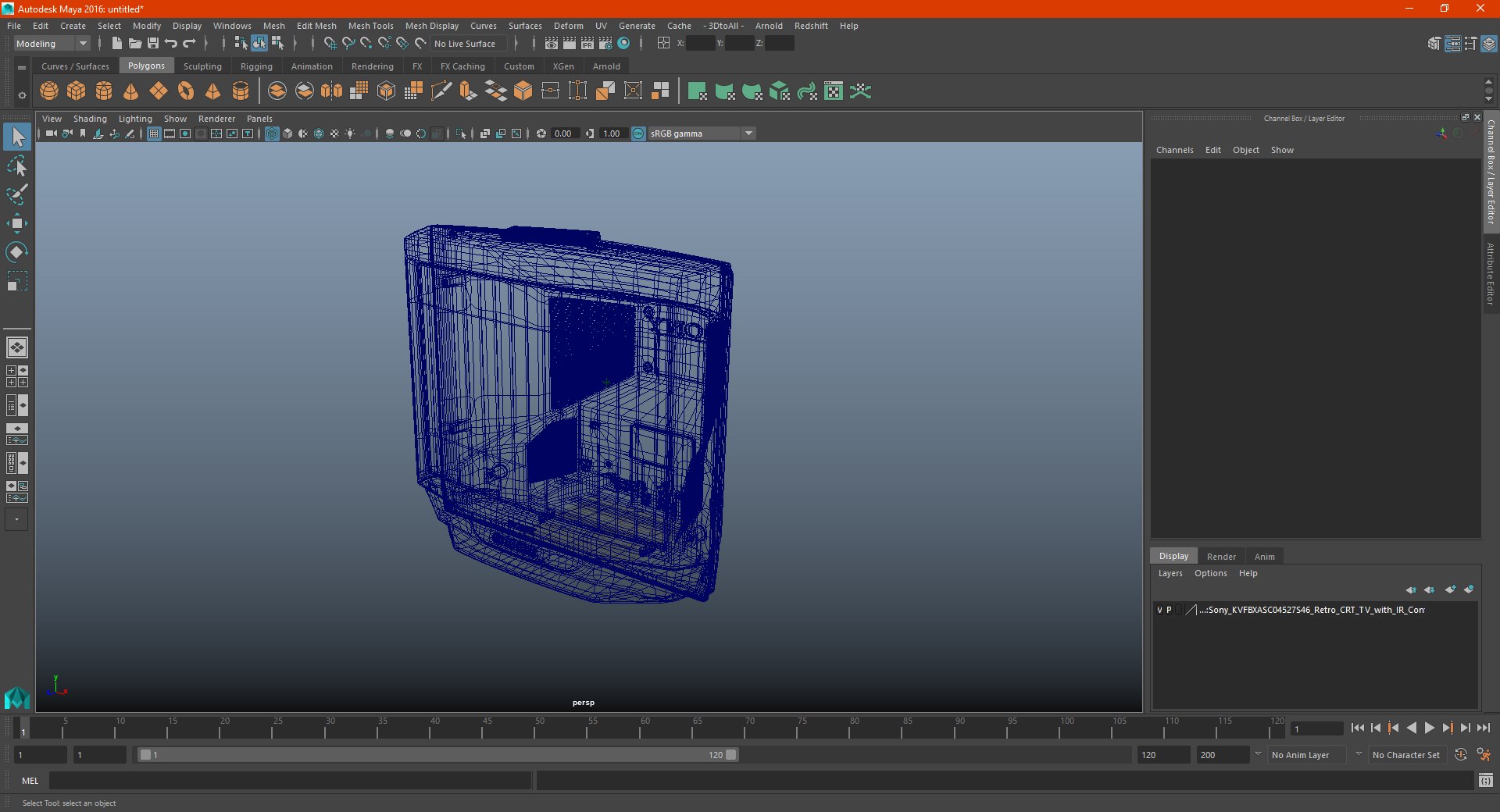Create a polygon sphere from the shelf
This screenshot has height=812, width=1500.
tap(49, 91)
